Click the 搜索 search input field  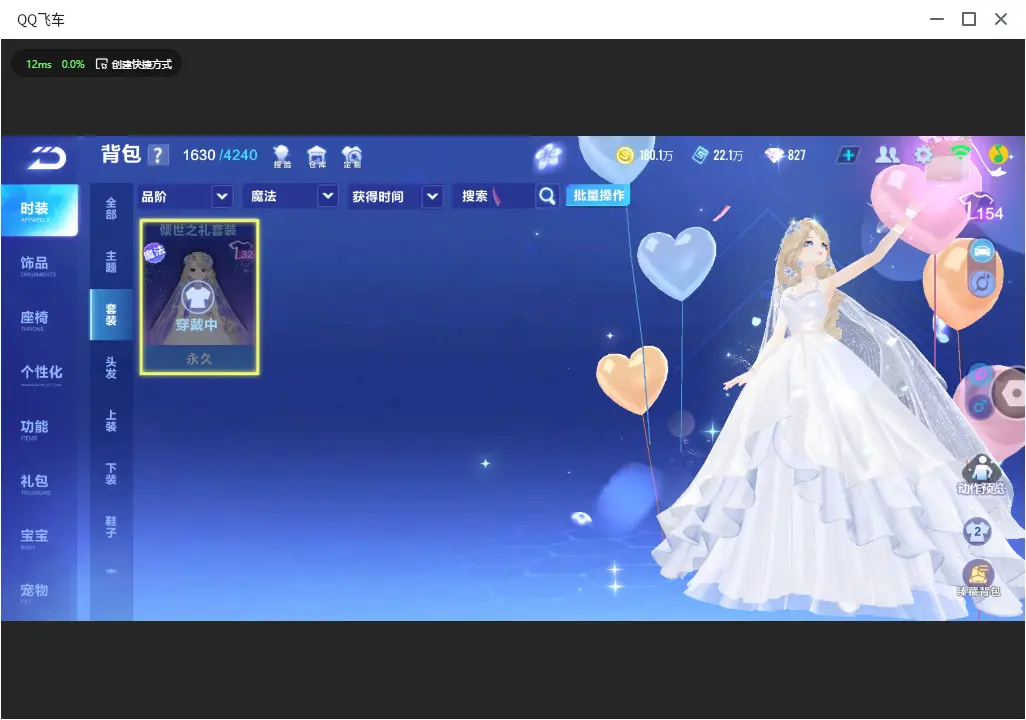click(x=494, y=196)
